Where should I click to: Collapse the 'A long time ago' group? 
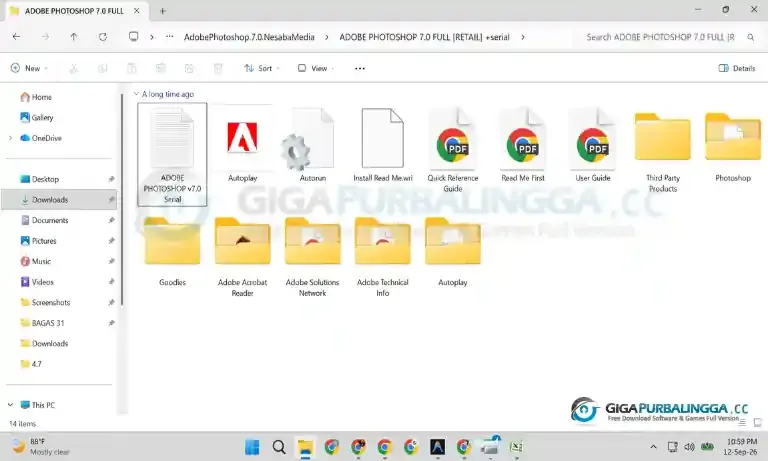point(136,94)
